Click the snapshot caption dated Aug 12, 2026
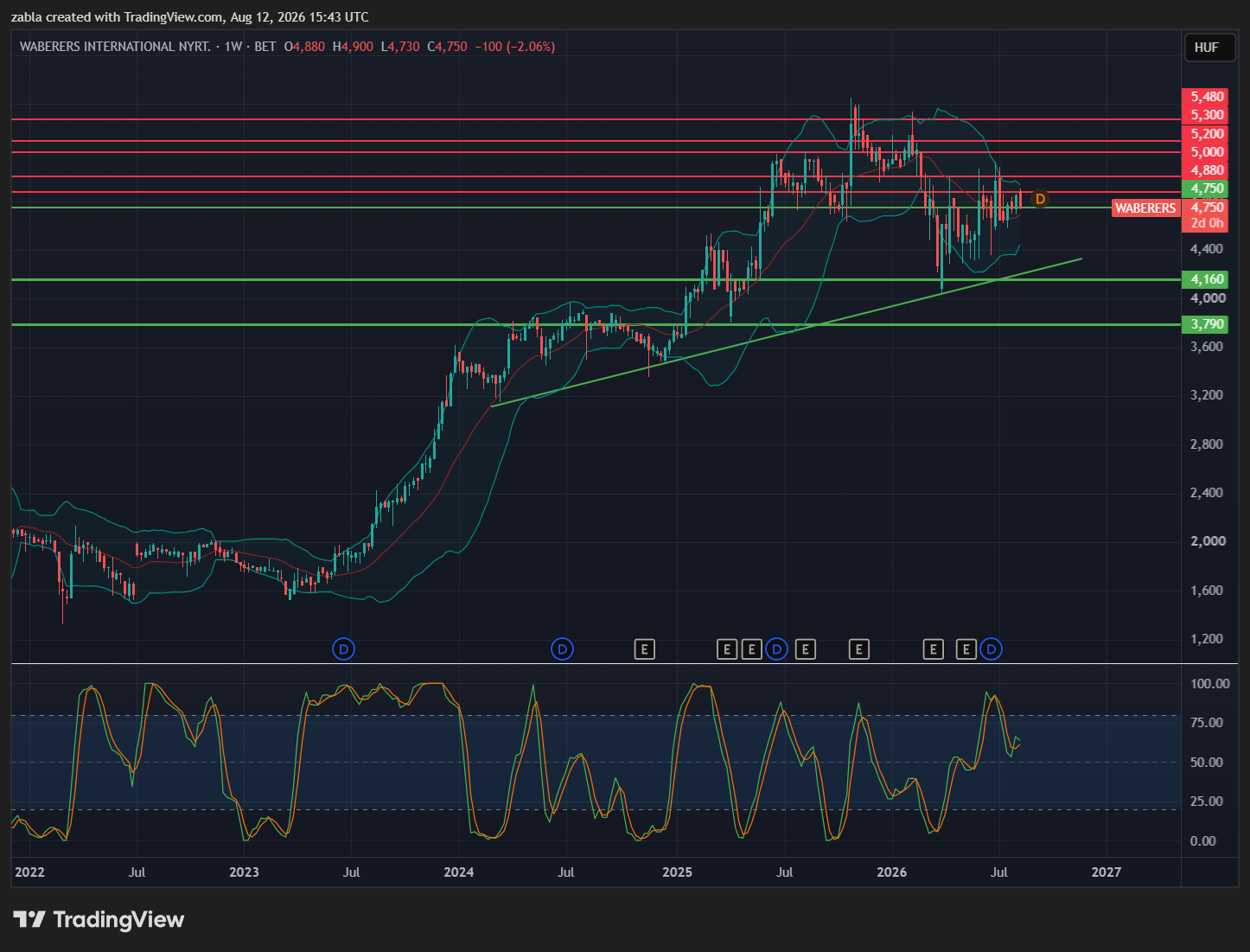Screen dimensions: 1250x952 point(190,16)
